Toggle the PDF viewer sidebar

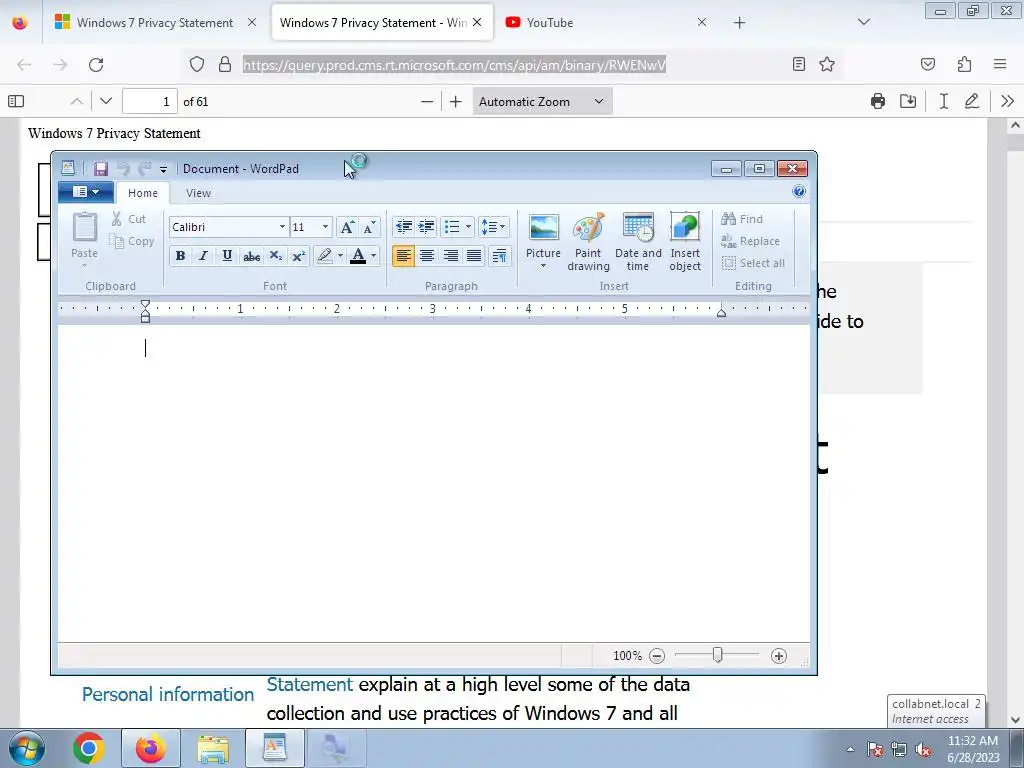click(16, 101)
